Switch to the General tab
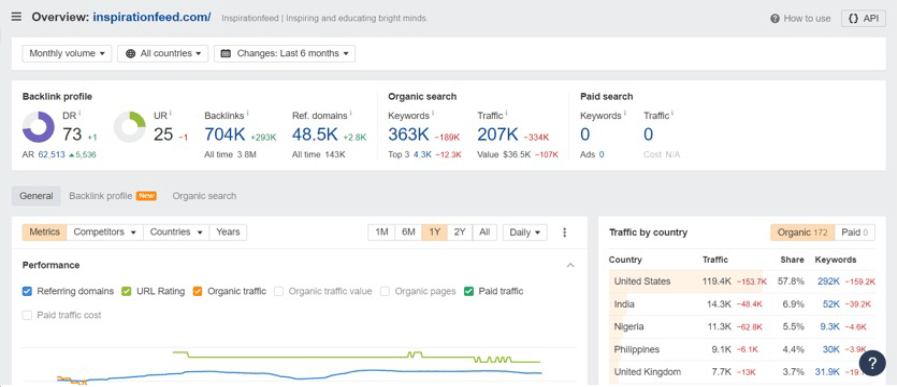Viewport: 897px width, 387px height. pyautogui.click(x=36, y=196)
